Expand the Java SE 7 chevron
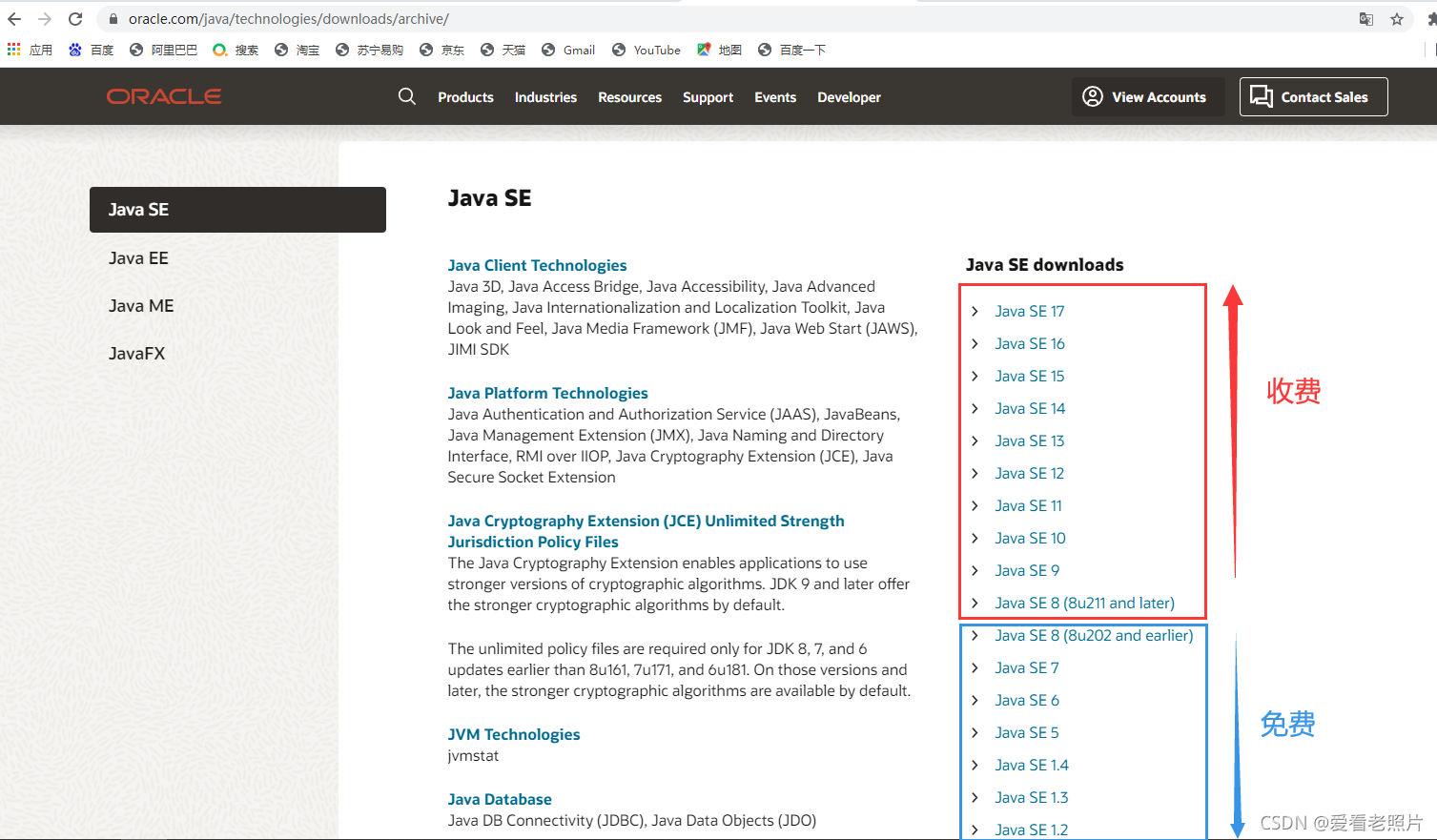1437x840 pixels. [975, 667]
